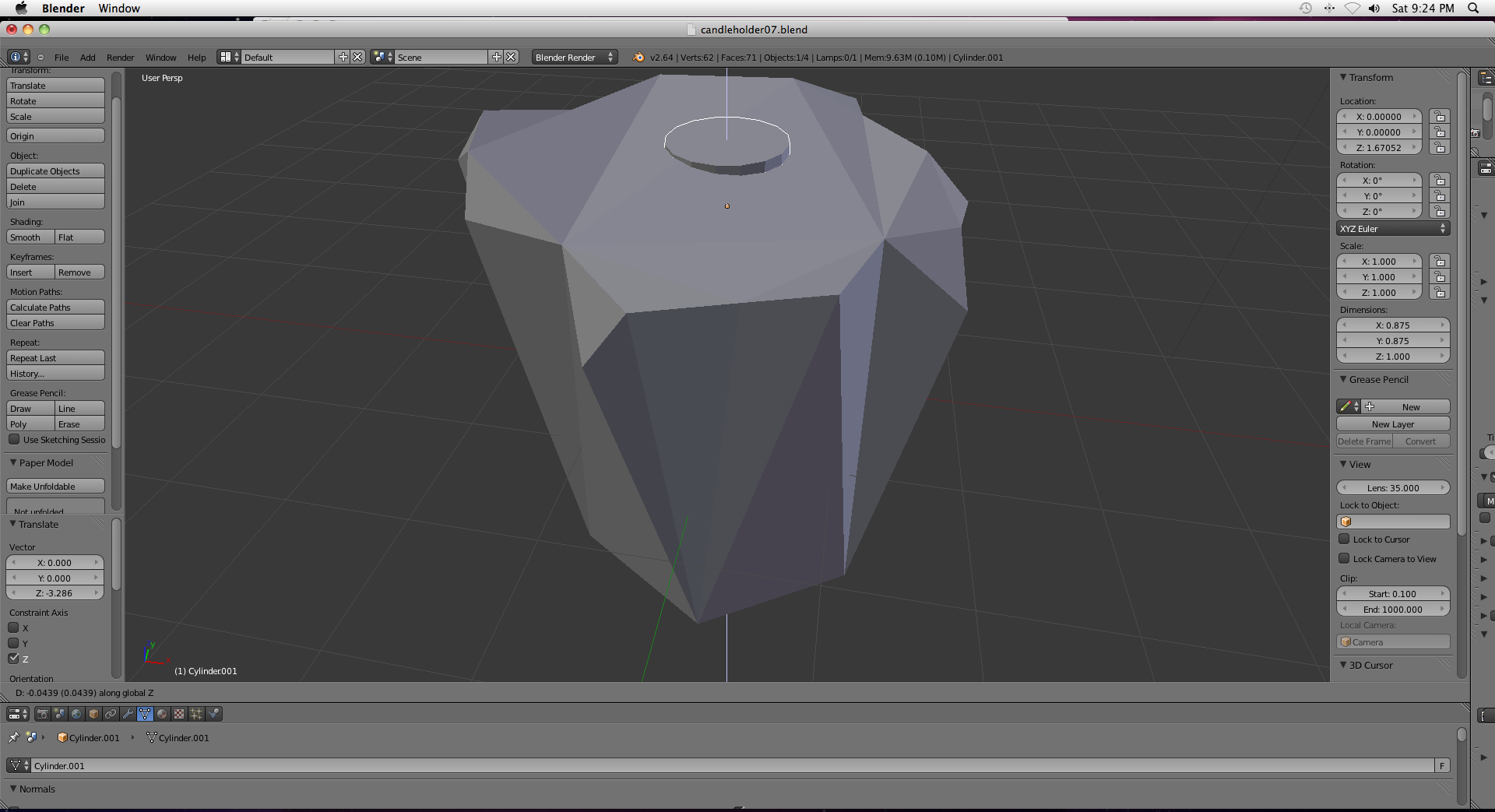
Task: Open the Outliner editor type icon
Action: click(x=1486, y=78)
